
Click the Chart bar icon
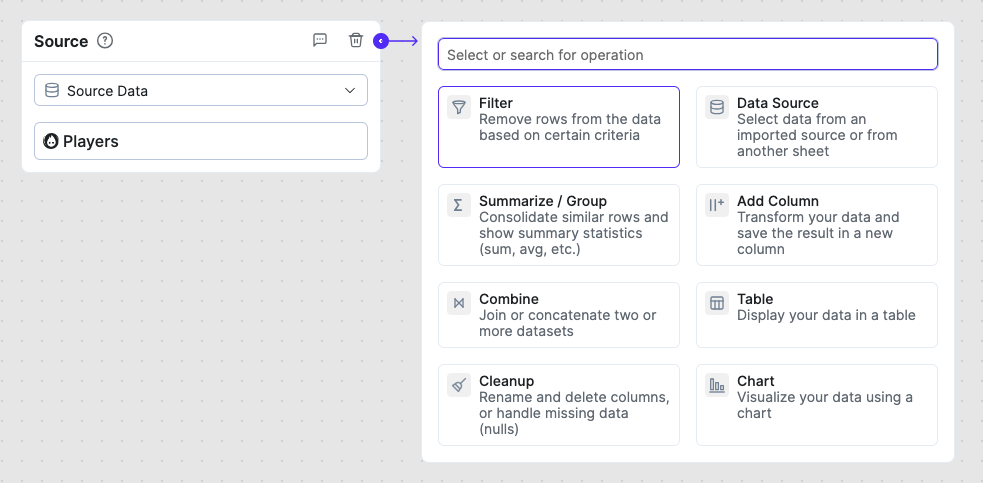pyautogui.click(x=716, y=385)
